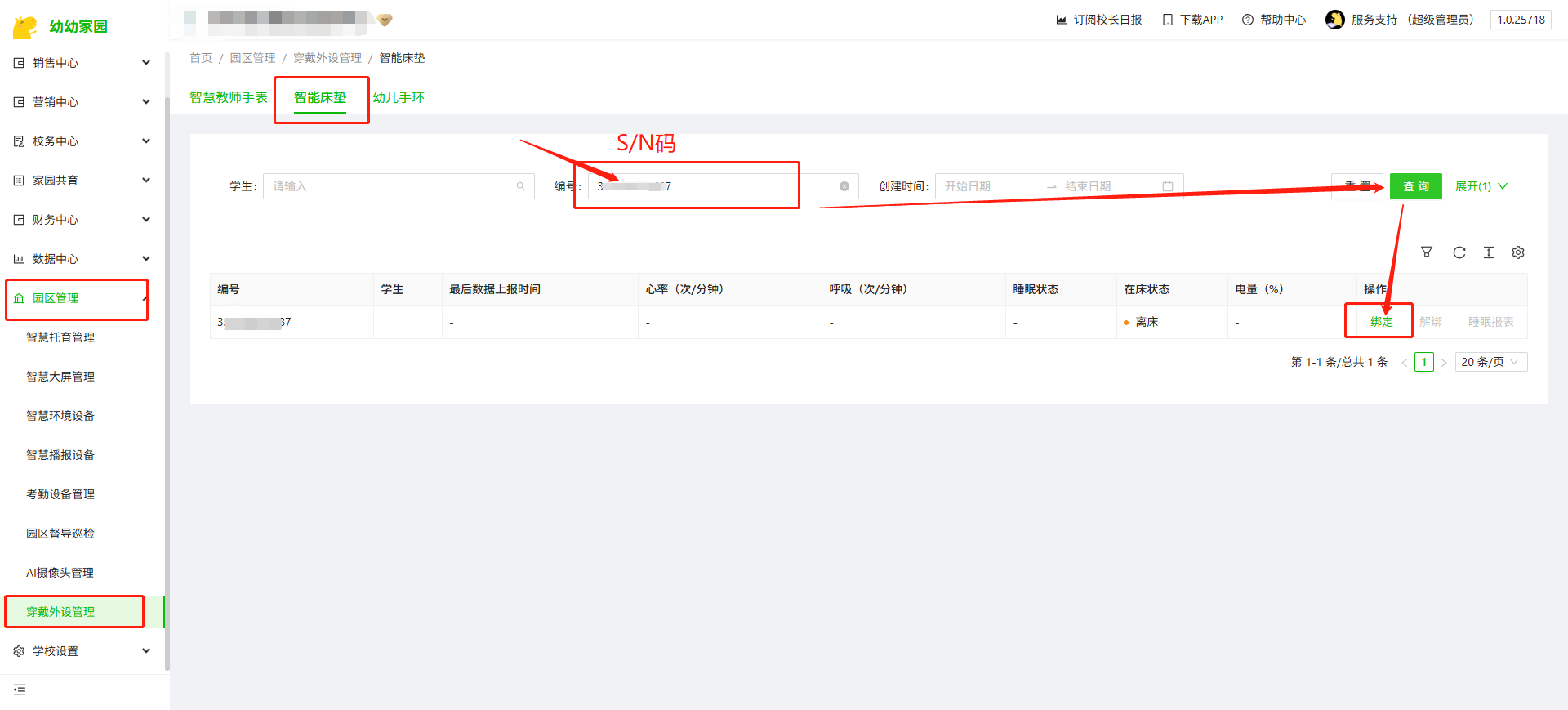Click the table filter funnel icon
Screen dimensions: 1568x710
click(x=1427, y=252)
